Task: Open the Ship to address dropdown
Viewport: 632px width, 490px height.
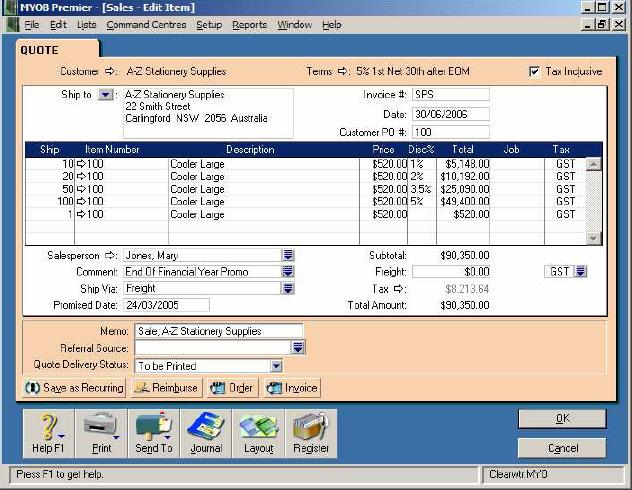Action: tap(105, 95)
